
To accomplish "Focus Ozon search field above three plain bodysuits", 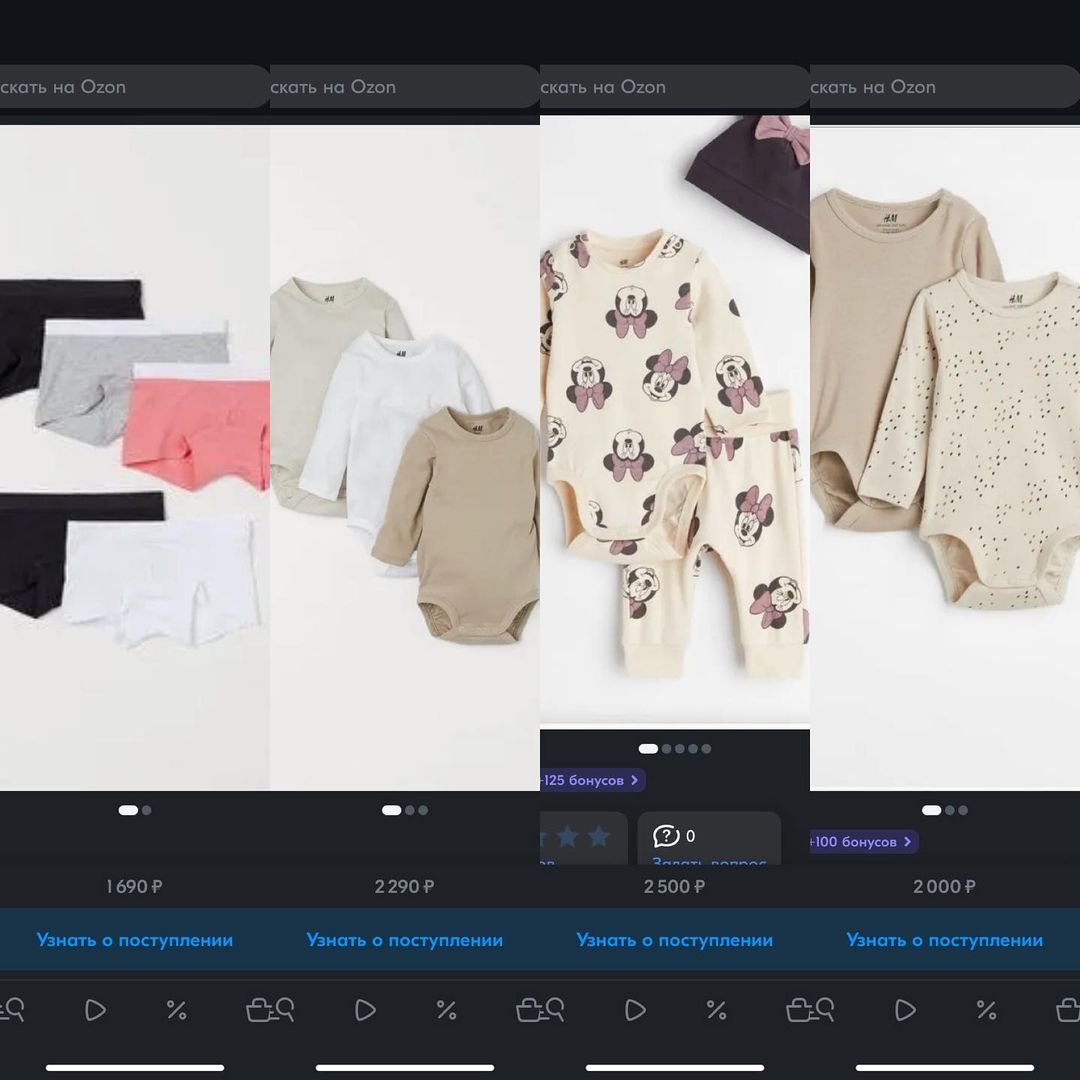I will click(x=405, y=87).
